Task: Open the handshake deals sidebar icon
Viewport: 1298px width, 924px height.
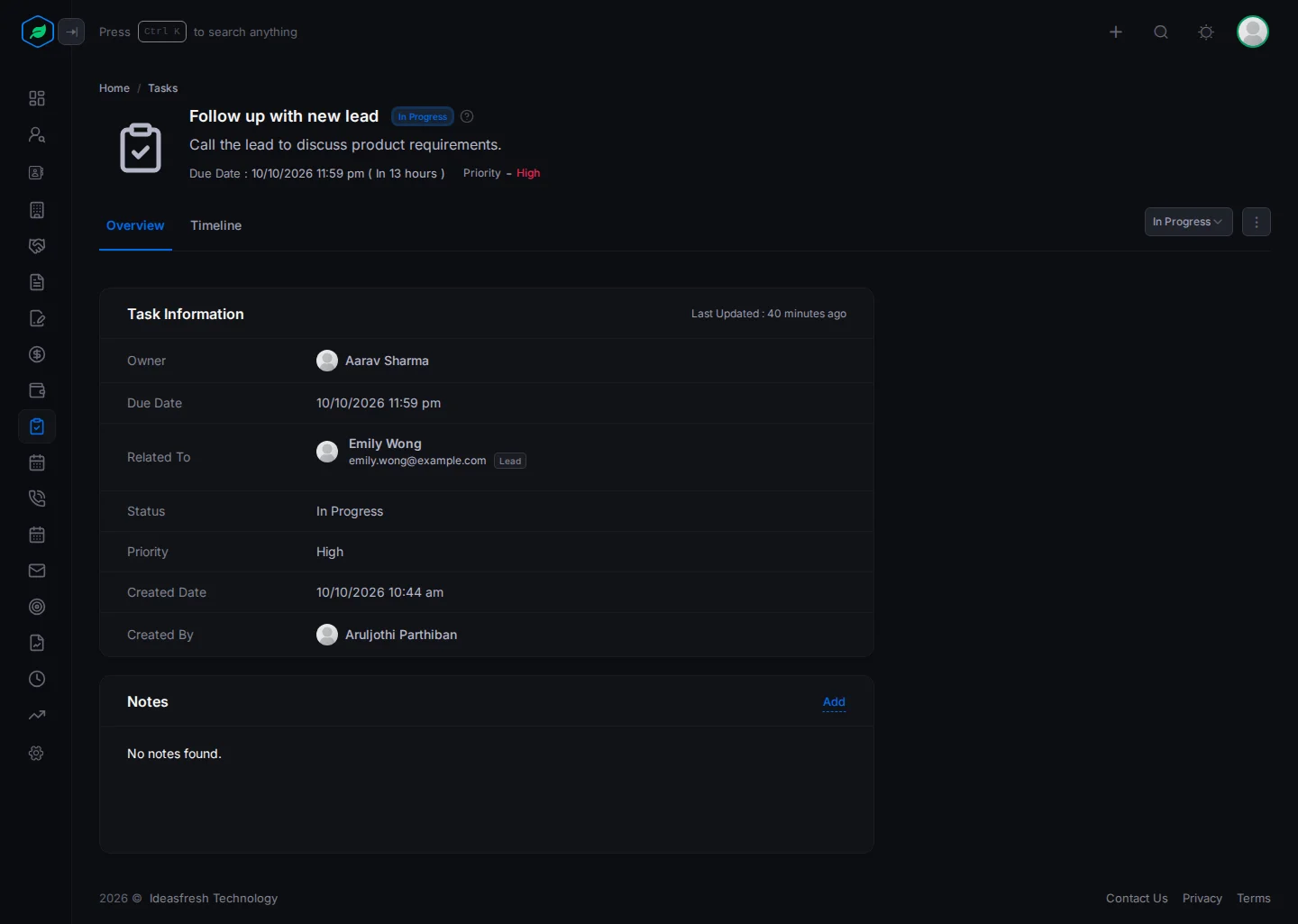Action: pyautogui.click(x=37, y=246)
